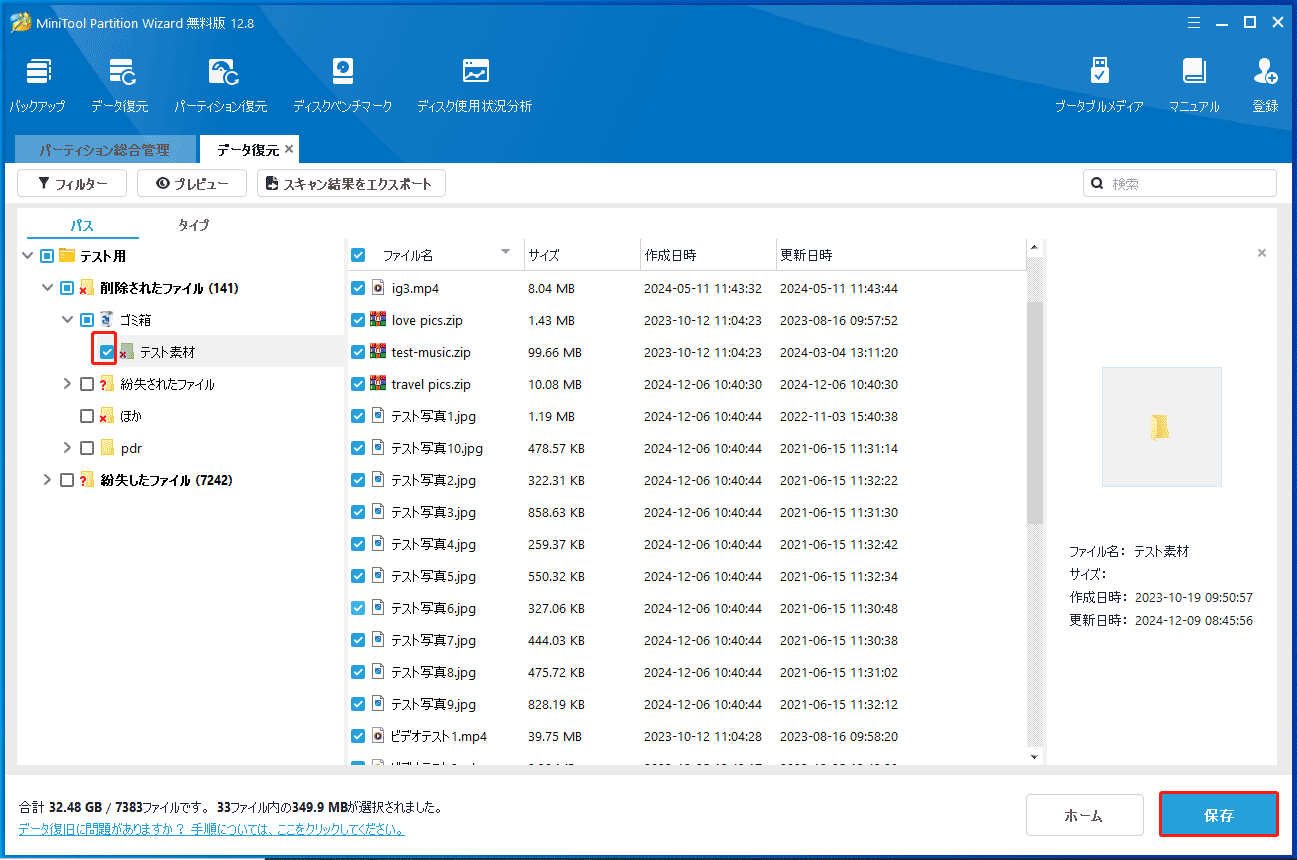Image resolution: width=1297 pixels, height=860 pixels.
Task: Uncheck the テスト写真10.jpg checkbox
Action: tap(358, 448)
